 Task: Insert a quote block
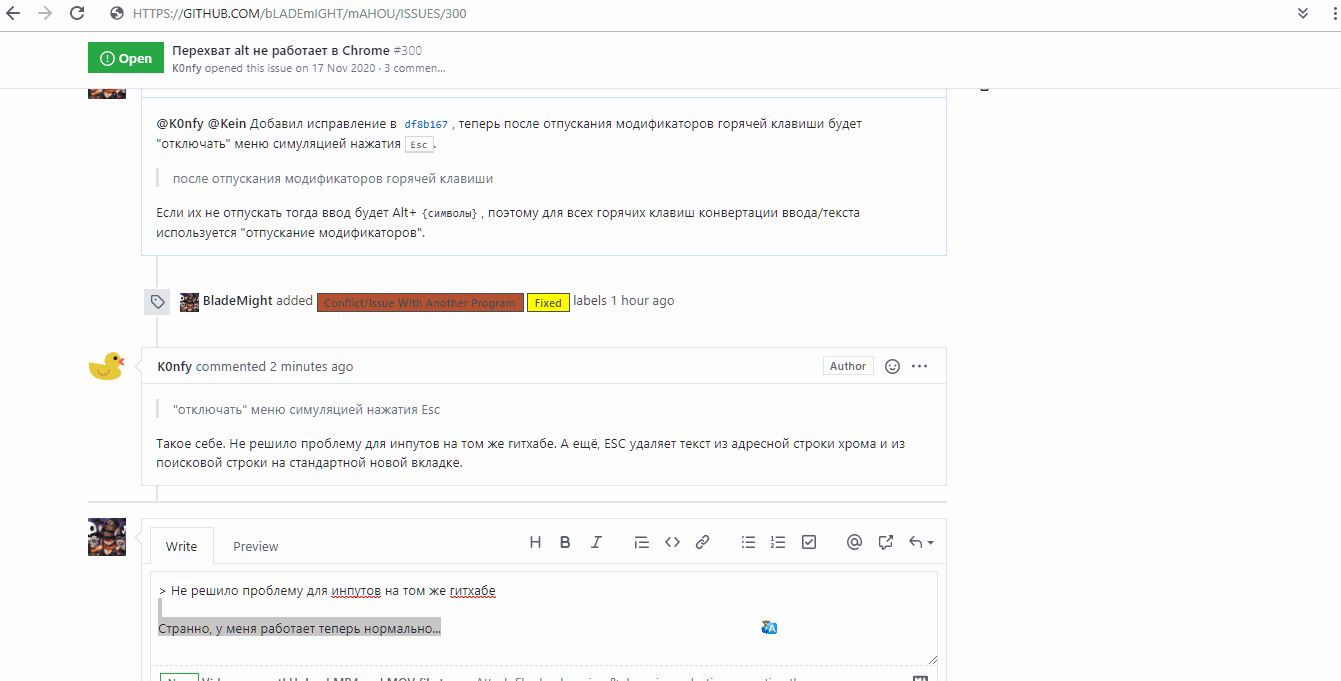642,543
